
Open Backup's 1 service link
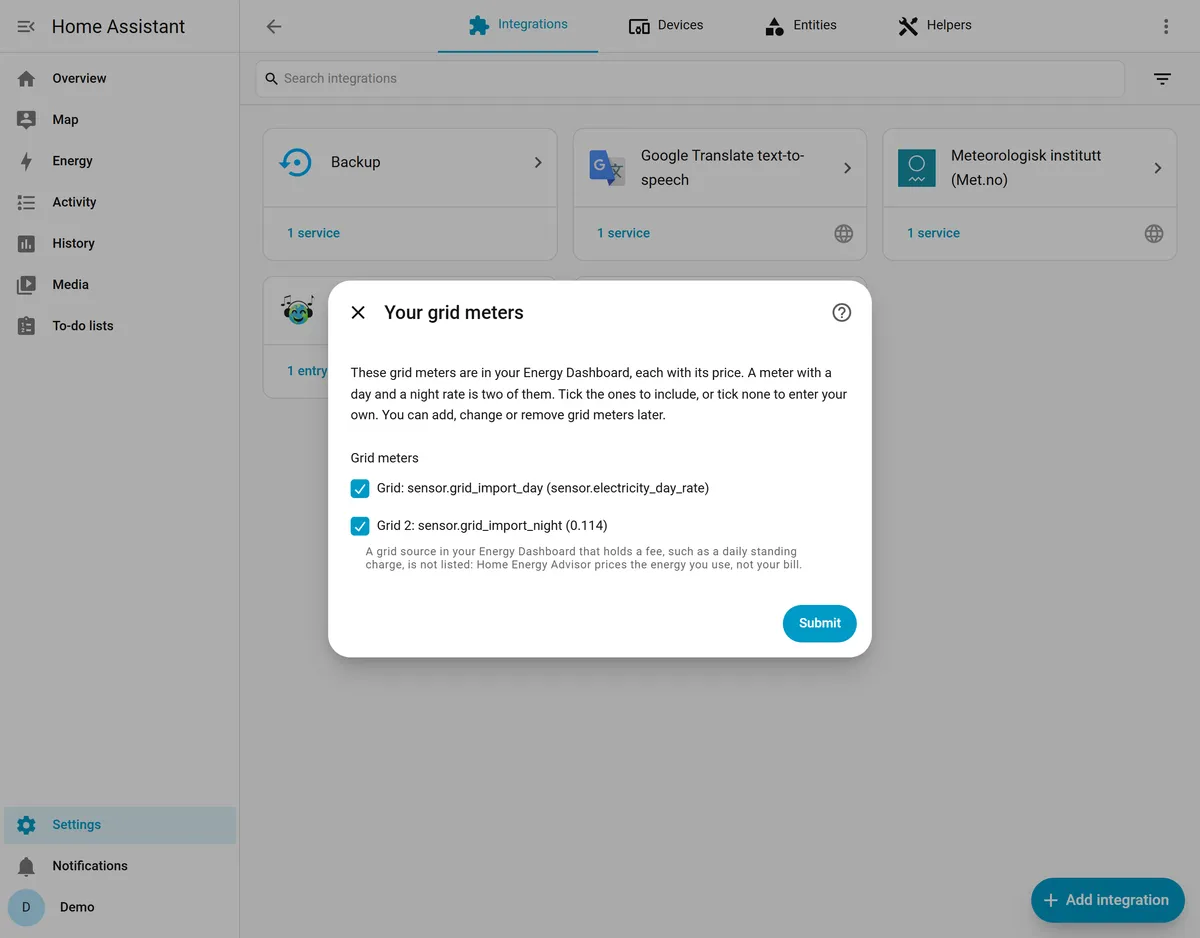click(313, 233)
